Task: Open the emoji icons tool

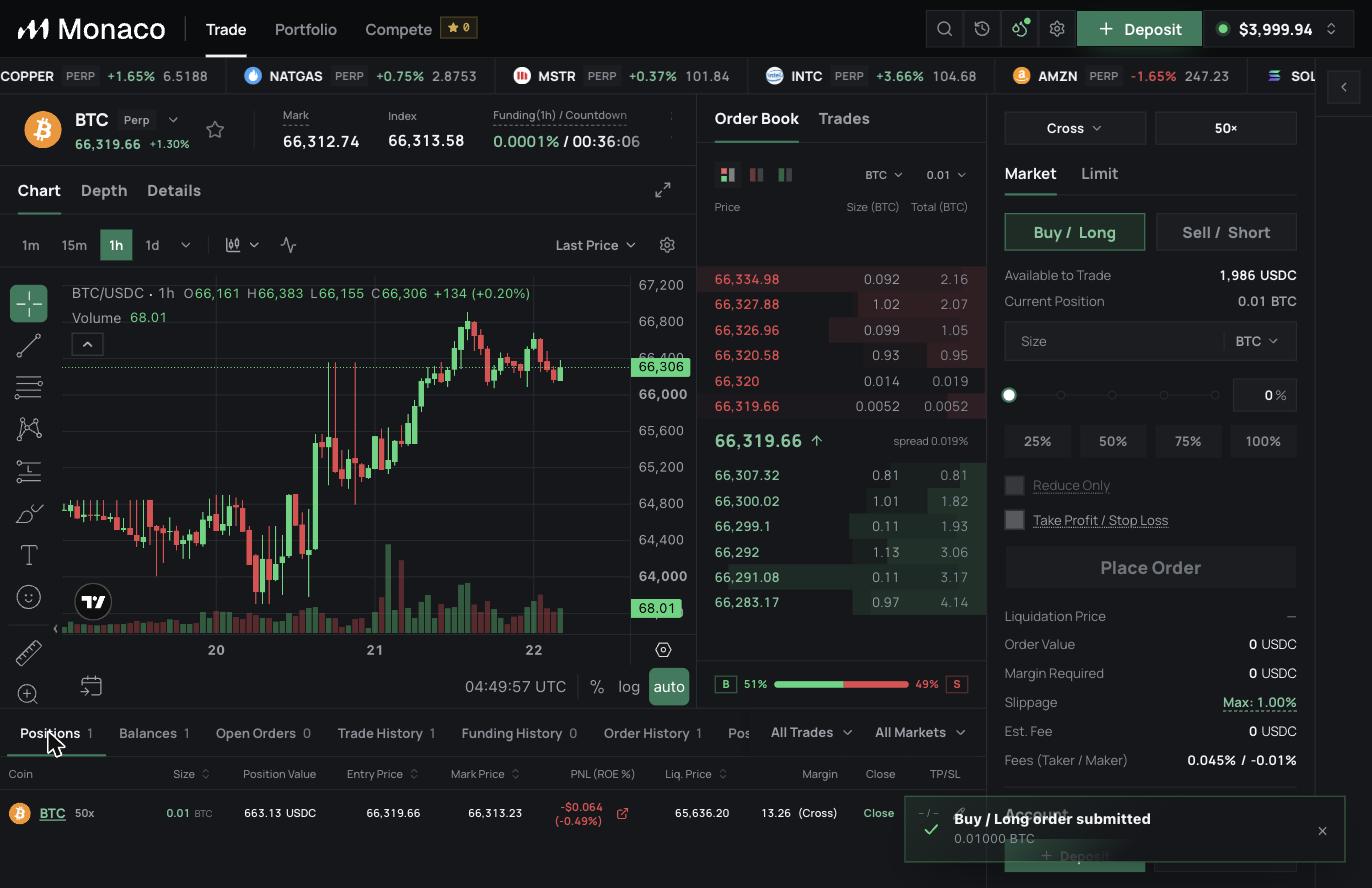Action: point(29,597)
